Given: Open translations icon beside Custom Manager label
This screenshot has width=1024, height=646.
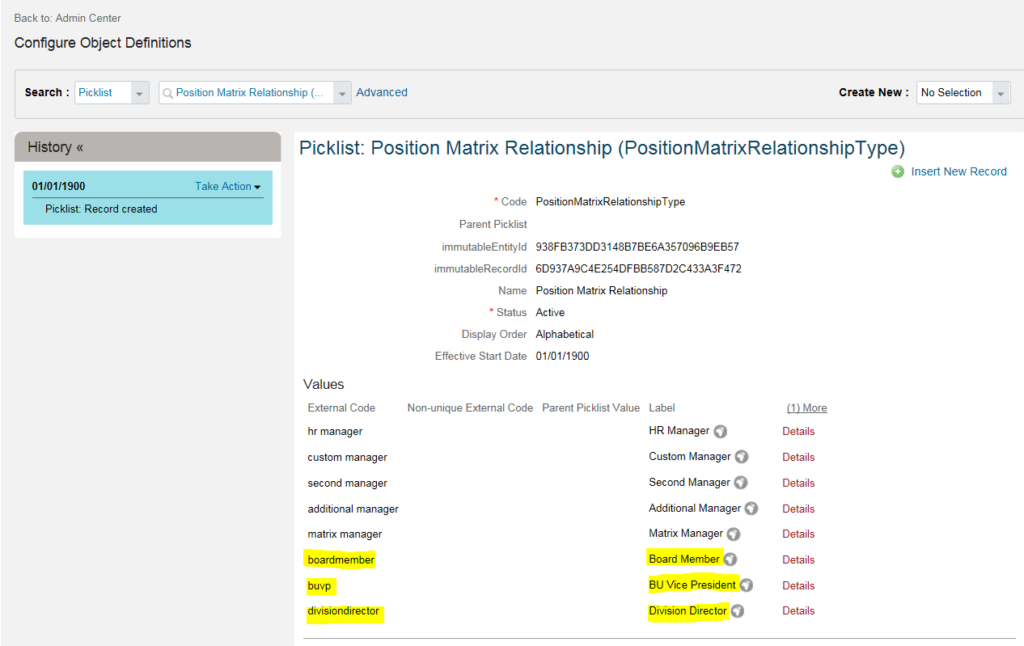Looking at the screenshot, I should pos(741,457).
